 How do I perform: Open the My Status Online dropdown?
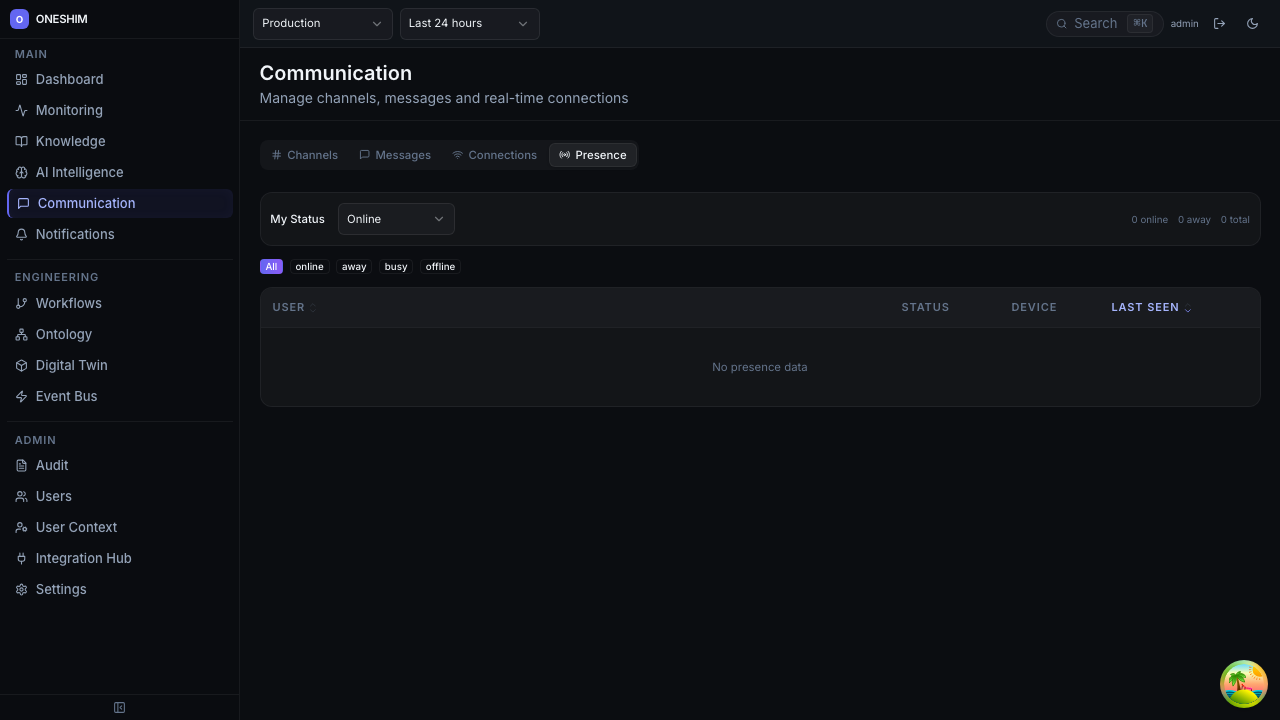click(x=396, y=219)
